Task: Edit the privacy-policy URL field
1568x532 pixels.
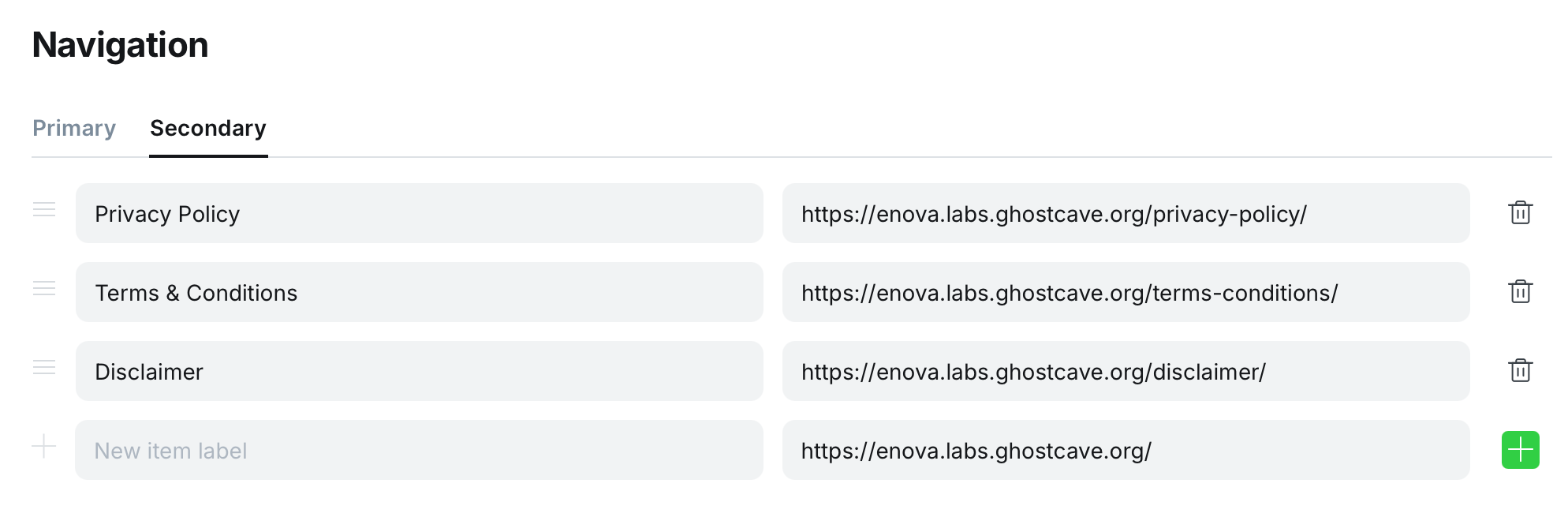Action: tap(1126, 213)
